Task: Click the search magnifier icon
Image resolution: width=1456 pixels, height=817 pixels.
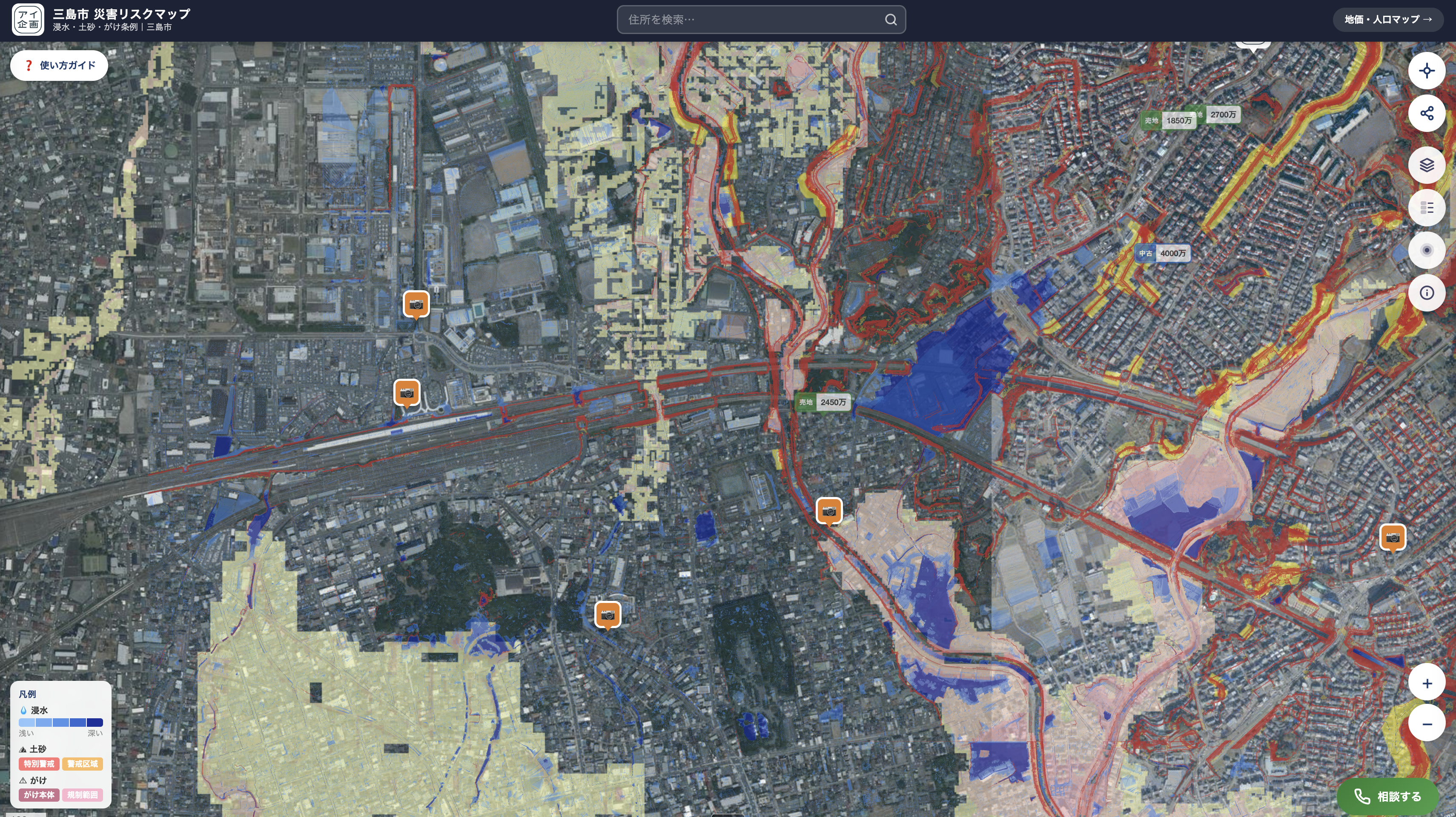Action: pyautogui.click(x=890, y=20)
